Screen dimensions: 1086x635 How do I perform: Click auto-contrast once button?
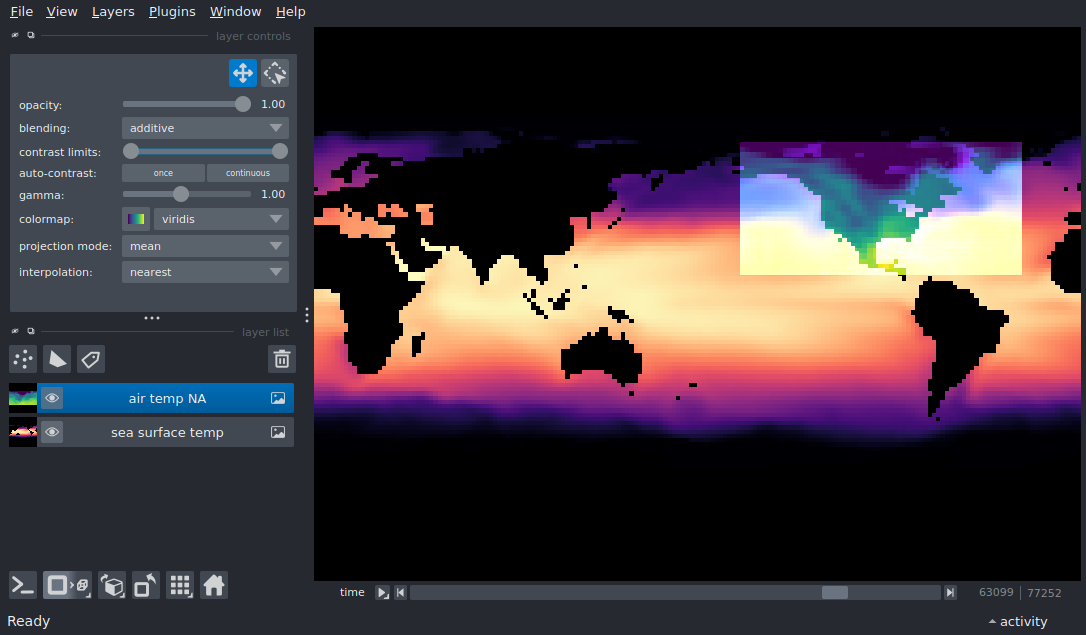pyautogui.click(x=163, y=173)
